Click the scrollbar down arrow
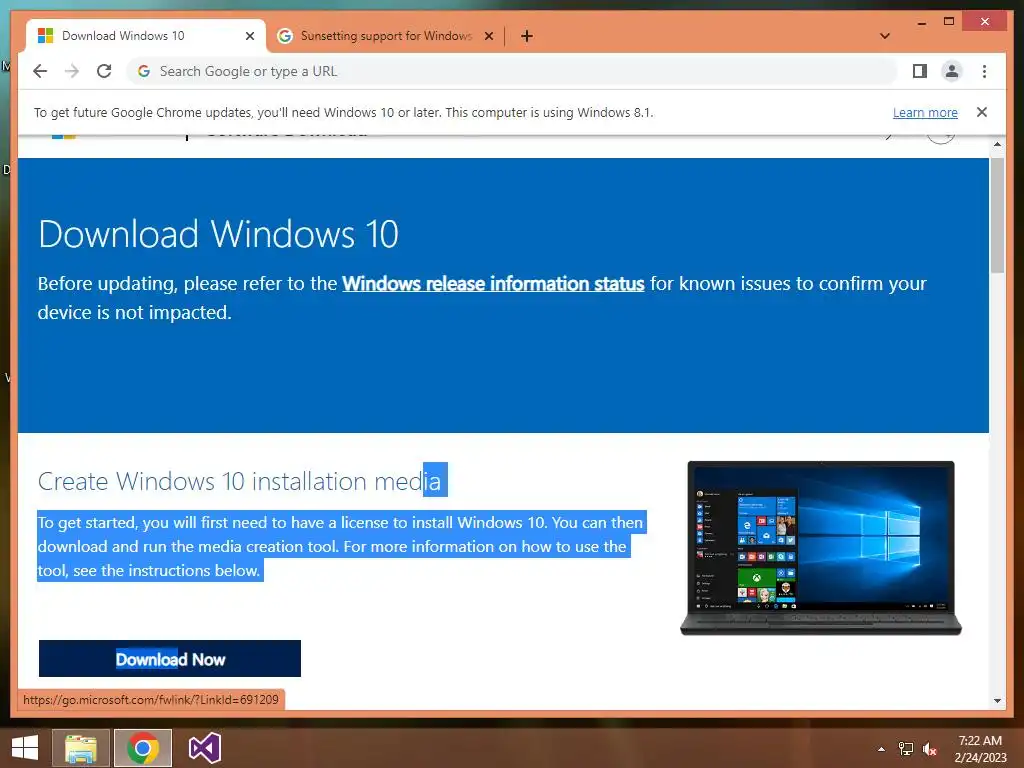 pyautogui.click(x=997, y=701)
